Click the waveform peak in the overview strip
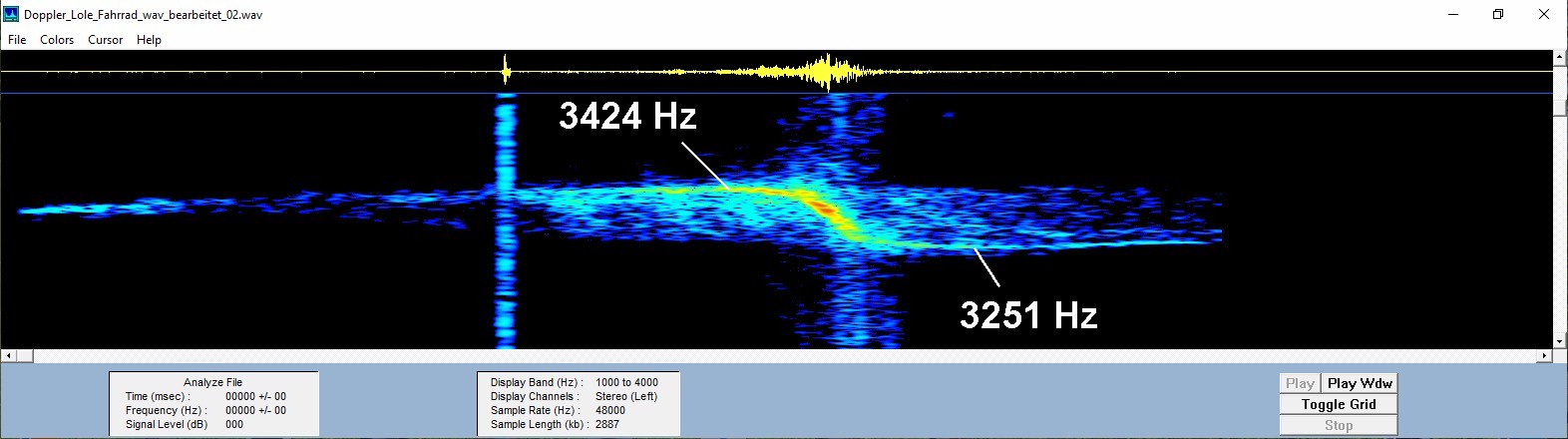 click(x=825, y=72)
